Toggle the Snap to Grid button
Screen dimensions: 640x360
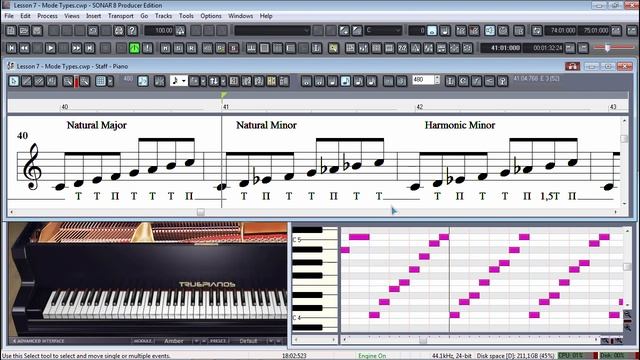(x=100, y=81)
